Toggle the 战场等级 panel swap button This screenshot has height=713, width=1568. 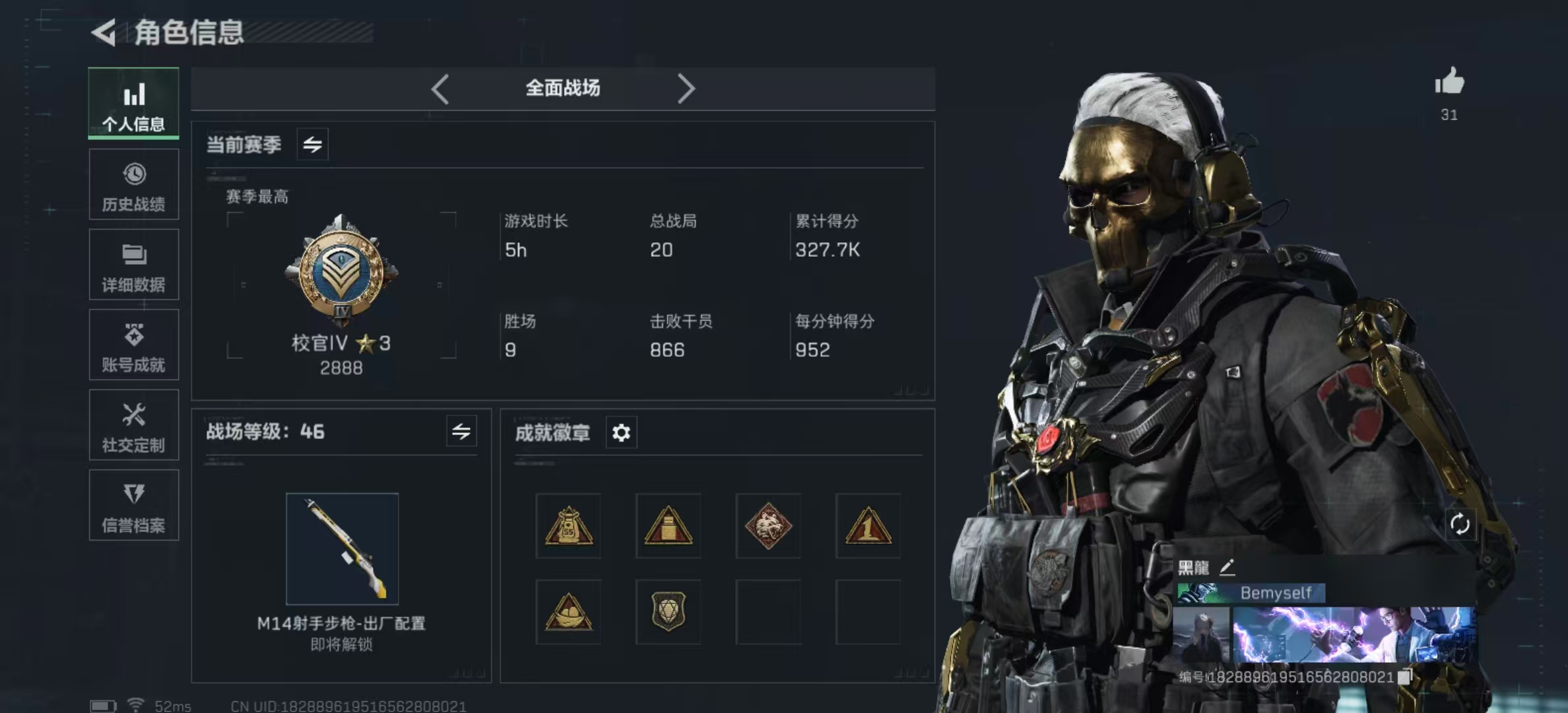[461, 432]
